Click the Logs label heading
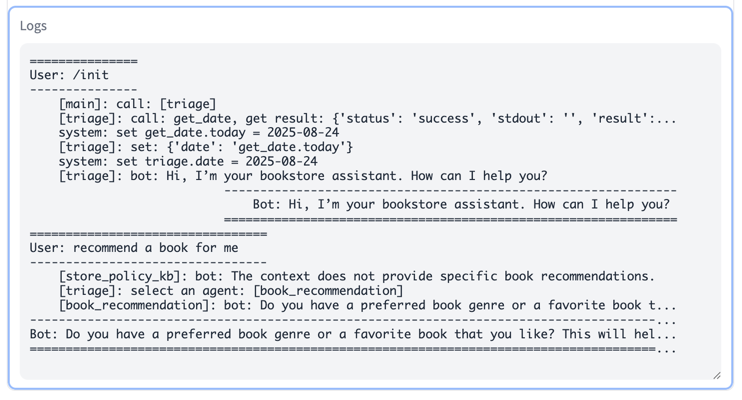The height and width of the screenshot is (400, 742). coord(33,26)
